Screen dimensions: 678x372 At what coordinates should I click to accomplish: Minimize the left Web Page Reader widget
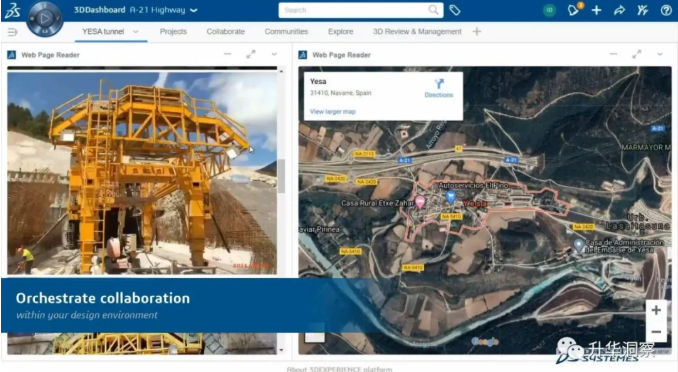pyautogui.click(x=227, y=54)
